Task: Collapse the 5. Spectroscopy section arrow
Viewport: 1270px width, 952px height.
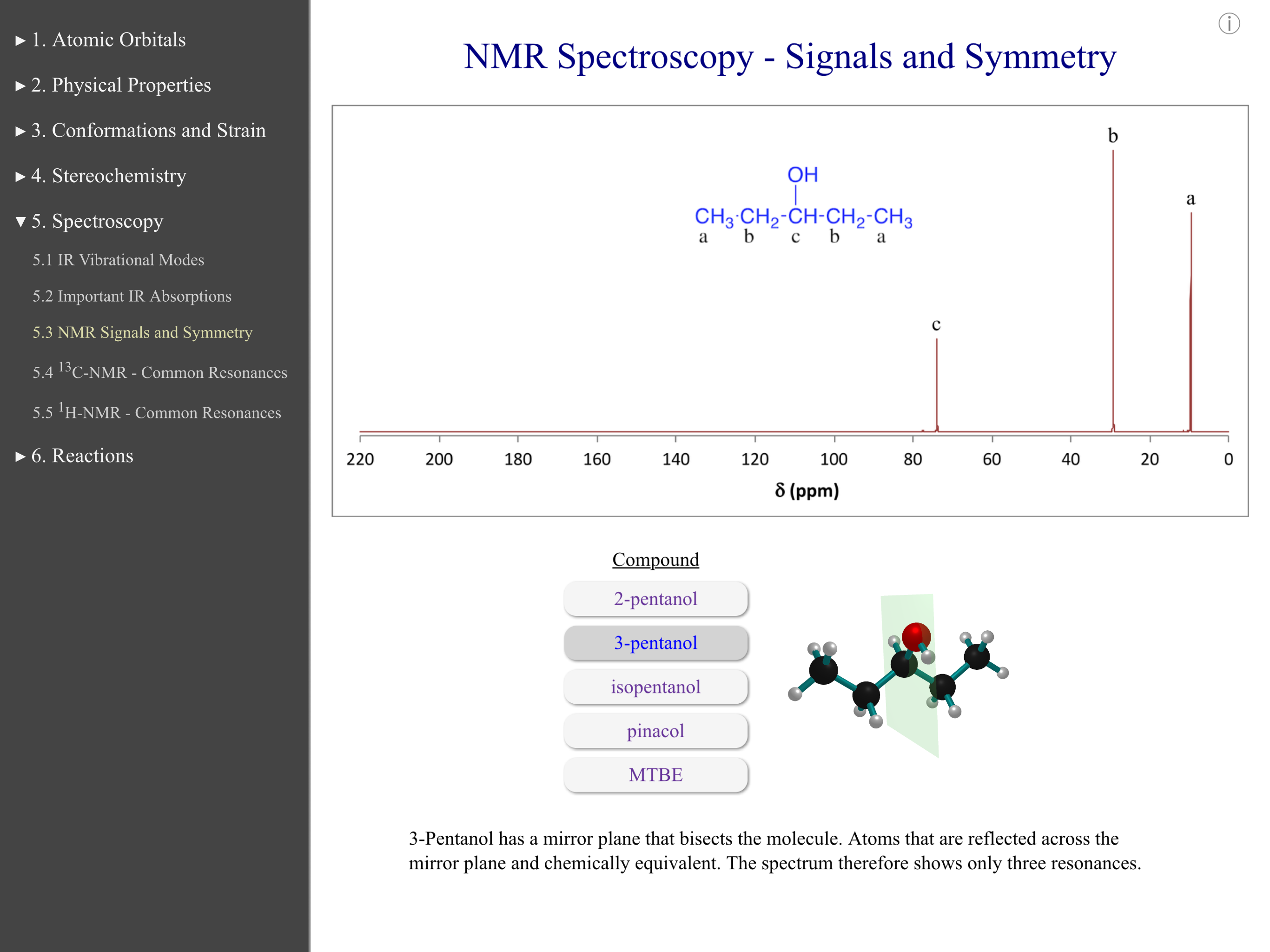Action: [x=20, y=222]
